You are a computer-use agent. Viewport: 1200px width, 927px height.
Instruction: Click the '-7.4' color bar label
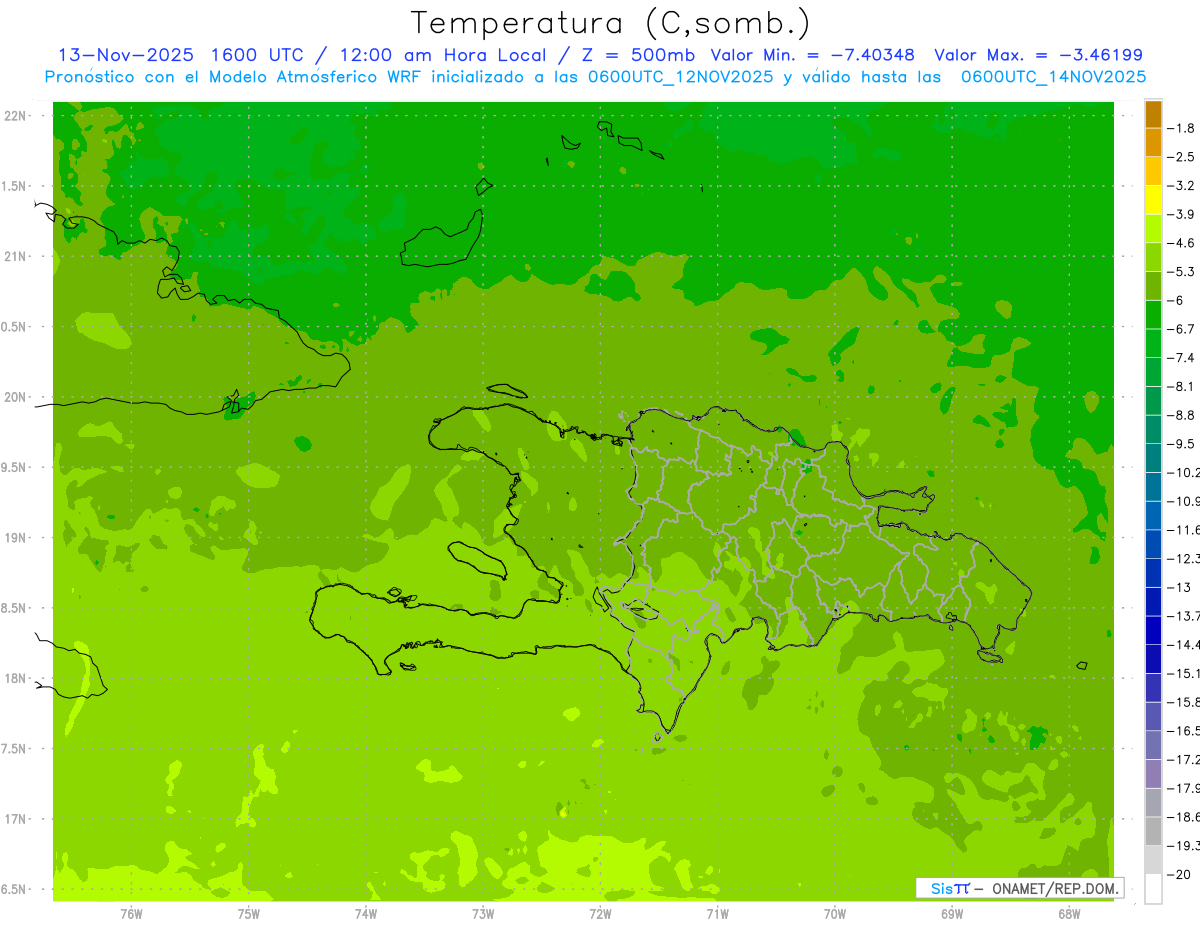click(x=1182, y=358)
